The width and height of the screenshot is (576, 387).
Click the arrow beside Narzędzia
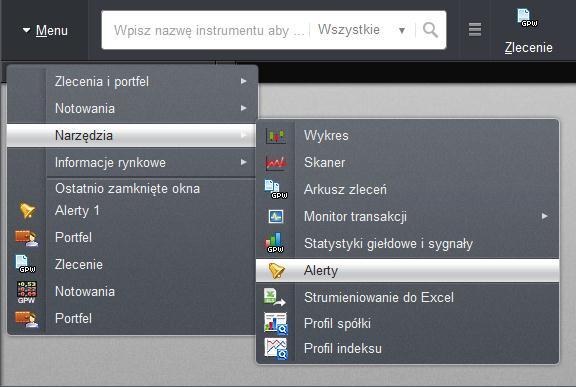244,135
